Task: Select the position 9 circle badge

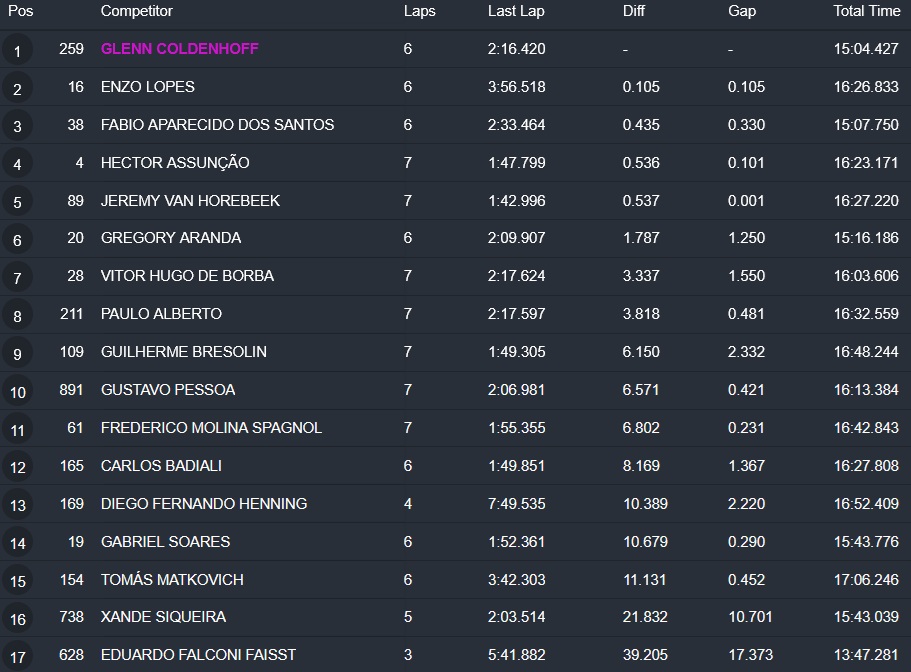Action: 17,354
